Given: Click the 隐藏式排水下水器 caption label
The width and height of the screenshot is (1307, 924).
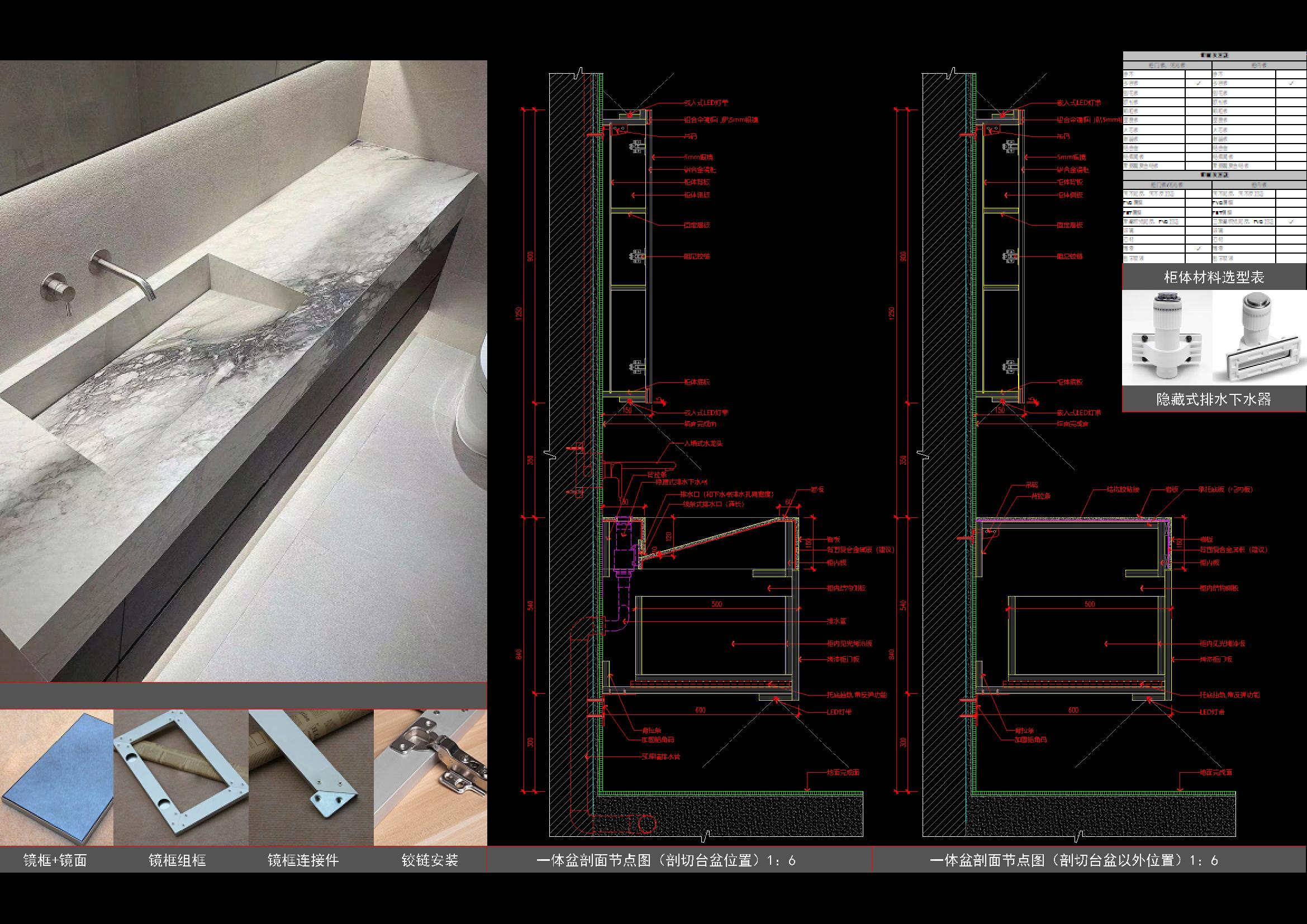Looking at the screenshot, I should [x=1214, y=399].
